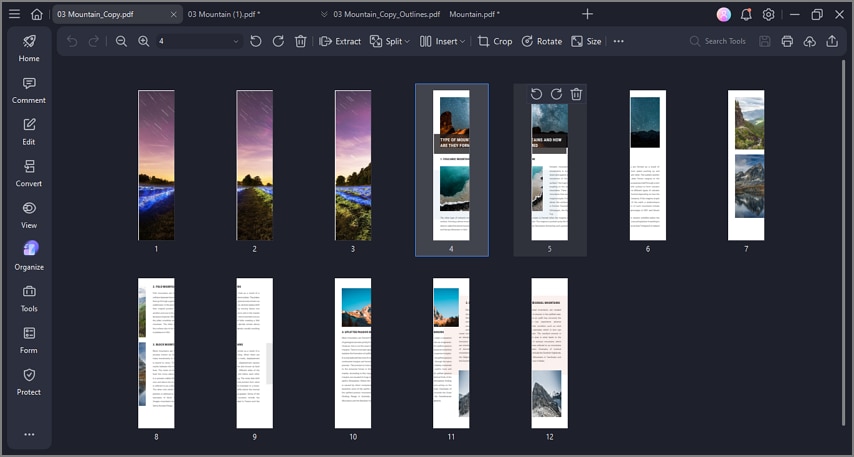This screenshot has width=854, height=457.
Task: Delete selected page using toolbar trash
Action: pyautogui.click(x=300, y=41)
